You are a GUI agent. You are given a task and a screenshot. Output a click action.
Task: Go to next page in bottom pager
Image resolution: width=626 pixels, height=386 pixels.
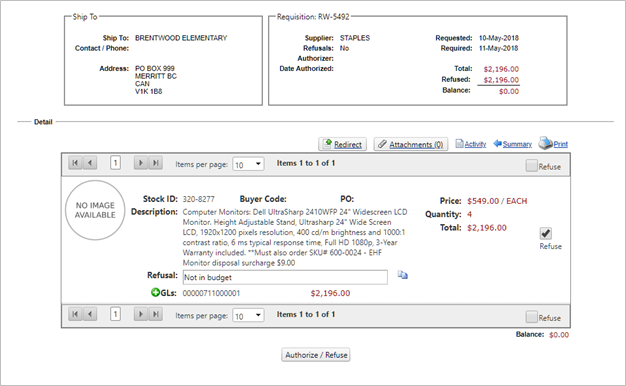pyautogui.click(x=141, y=314)
